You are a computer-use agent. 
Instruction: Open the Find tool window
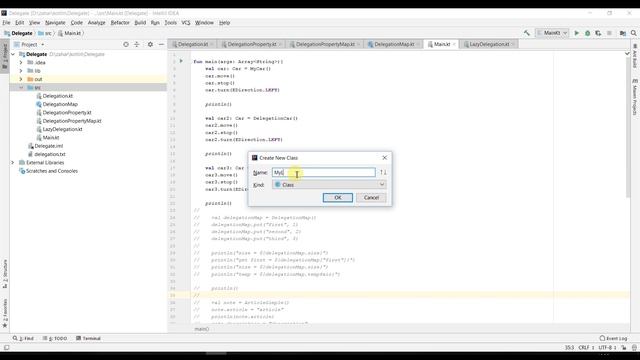pos(23,338)
